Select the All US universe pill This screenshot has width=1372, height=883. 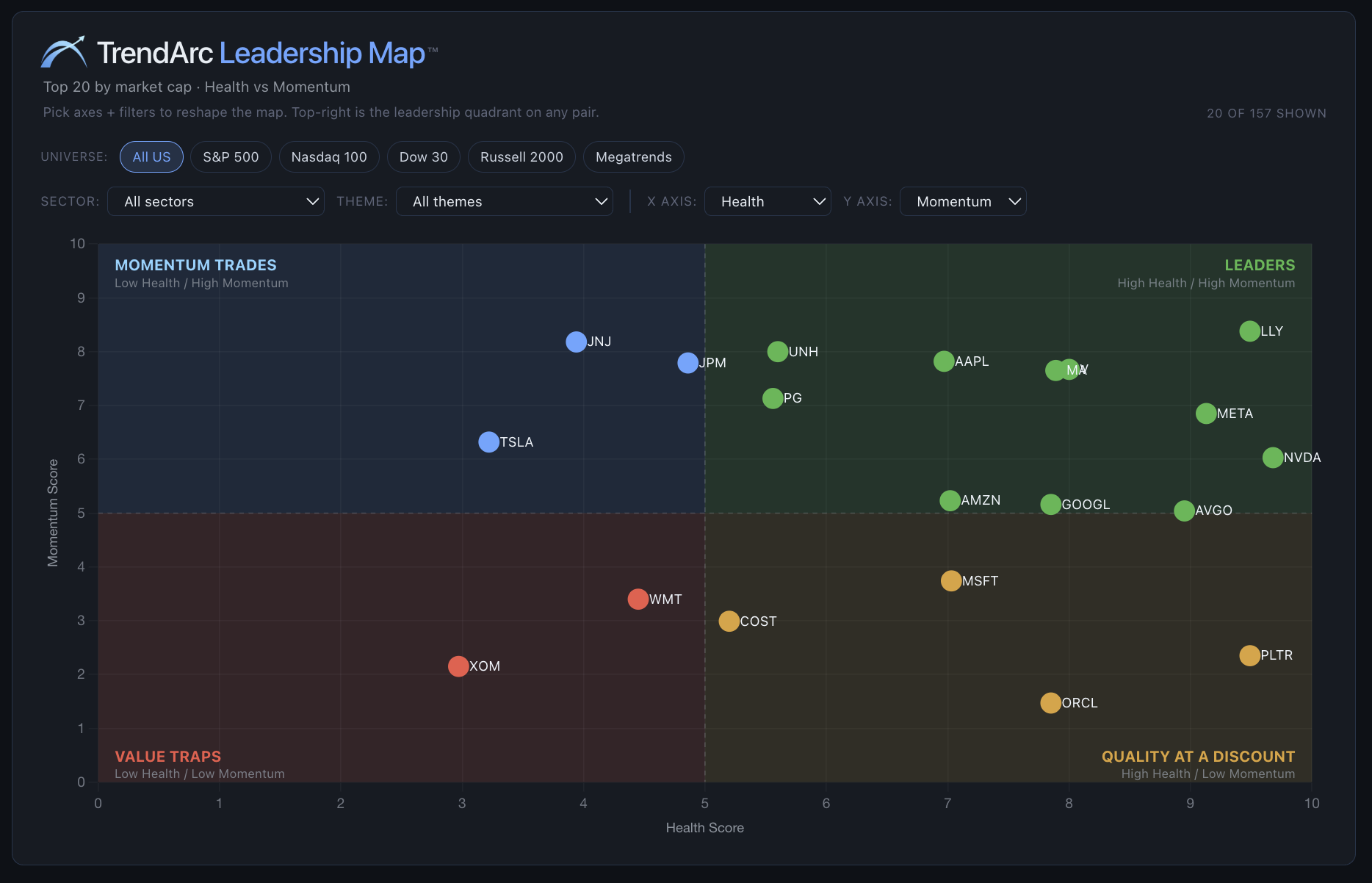[151, 157]
